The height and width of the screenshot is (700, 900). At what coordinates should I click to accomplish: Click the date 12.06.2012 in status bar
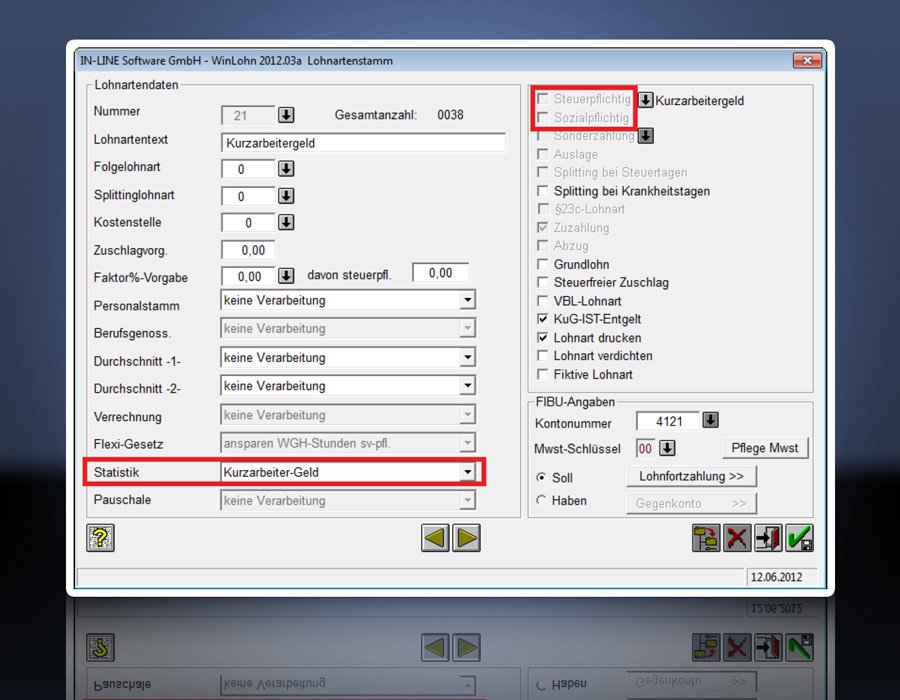[x=776, y=577]
